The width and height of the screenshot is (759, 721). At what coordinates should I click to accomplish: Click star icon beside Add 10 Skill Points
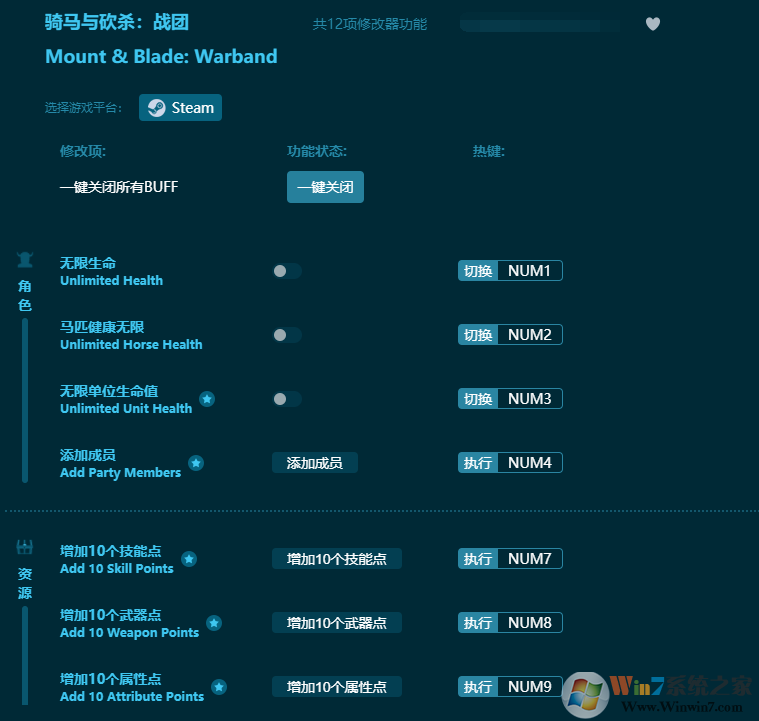pos(189,559)
